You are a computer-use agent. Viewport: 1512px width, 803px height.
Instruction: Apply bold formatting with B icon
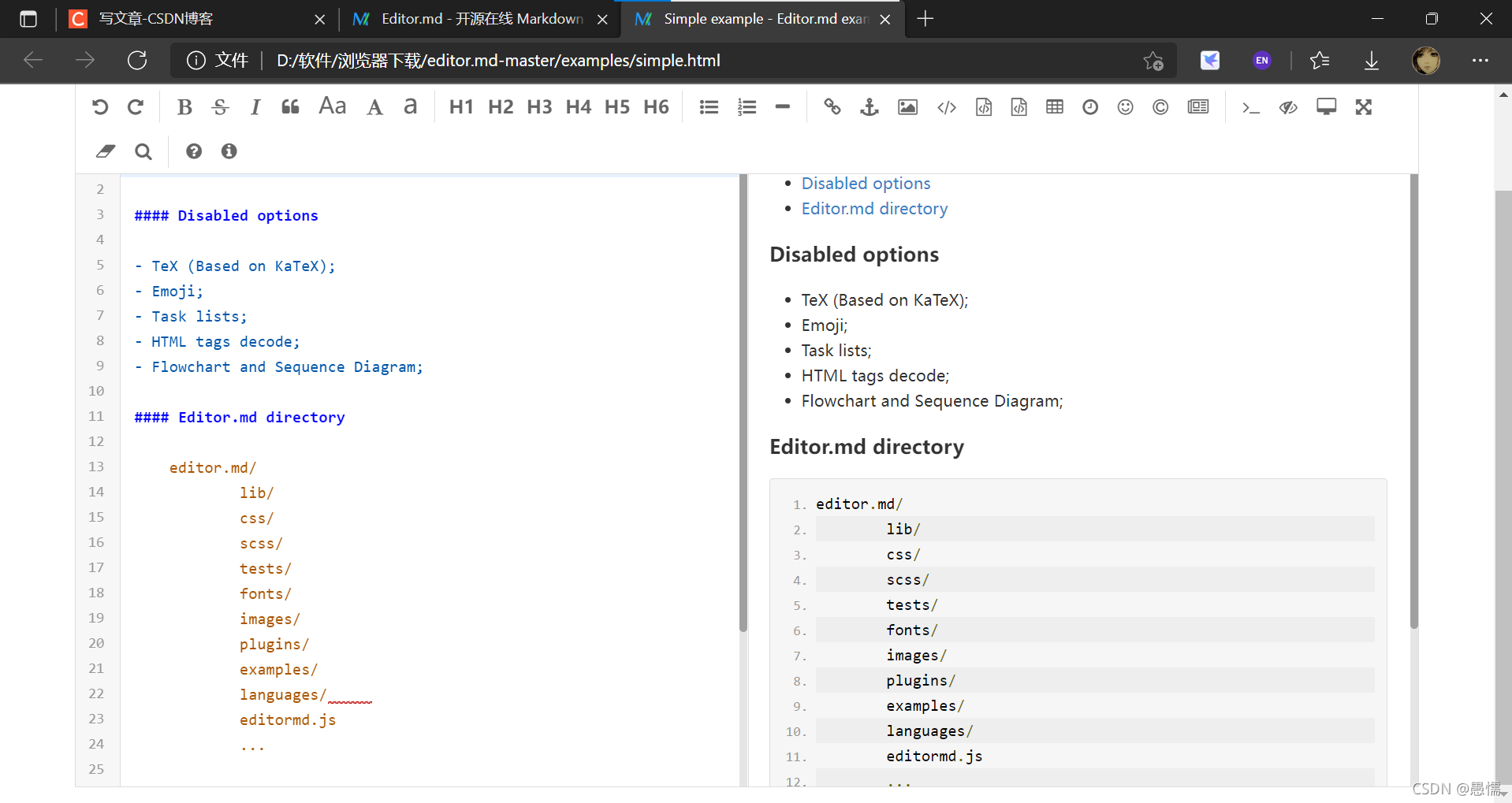tap(184, 107)
